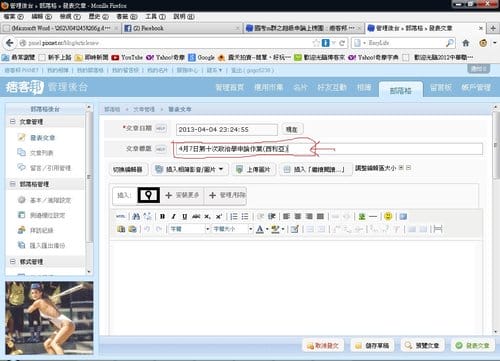Open the font size dropdown
Image resolution: width=500 pixels, height=361 pixels.
[x=232, y=229]
